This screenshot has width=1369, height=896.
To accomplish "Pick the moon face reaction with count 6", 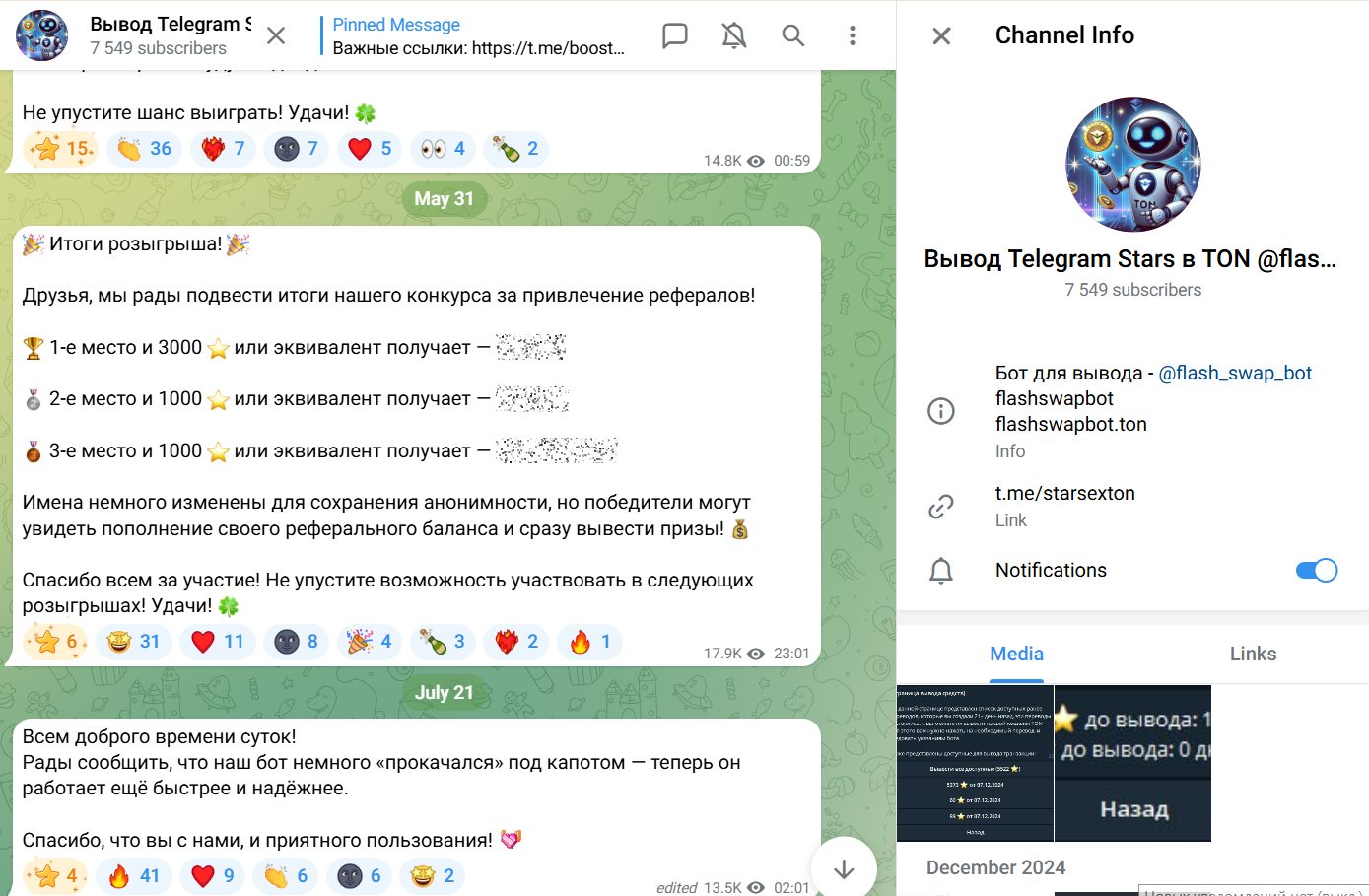I will click(x=360, y=875).
